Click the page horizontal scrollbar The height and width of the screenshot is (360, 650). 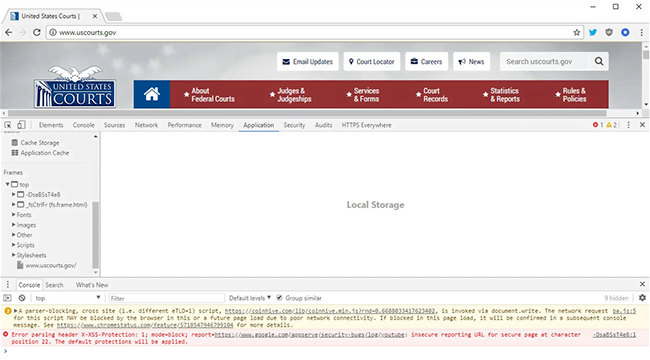(307, 113)
